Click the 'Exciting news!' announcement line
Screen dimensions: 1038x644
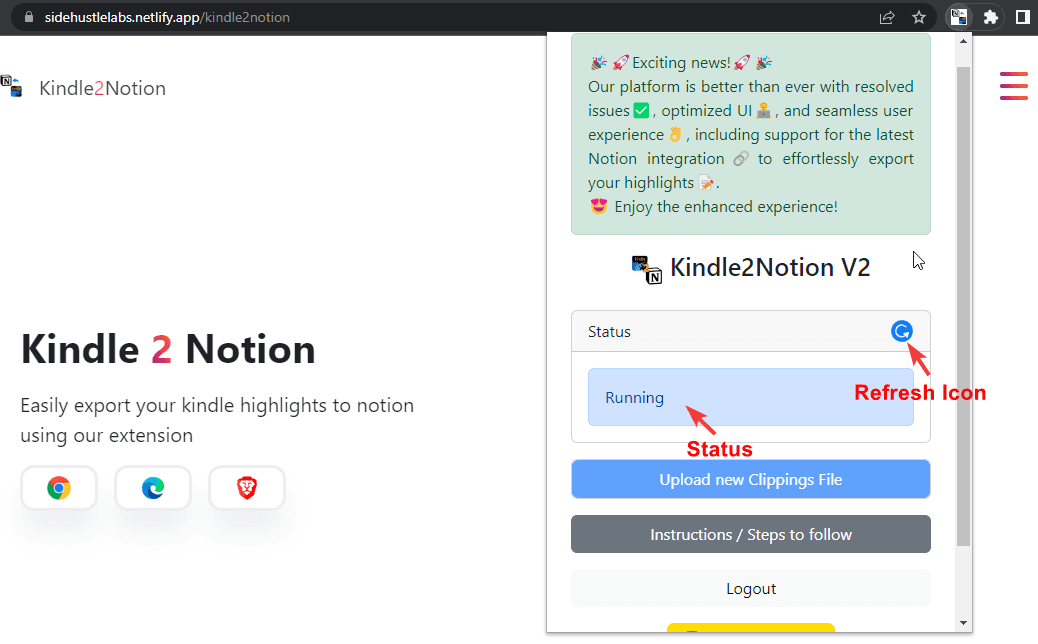coord(681,63)
